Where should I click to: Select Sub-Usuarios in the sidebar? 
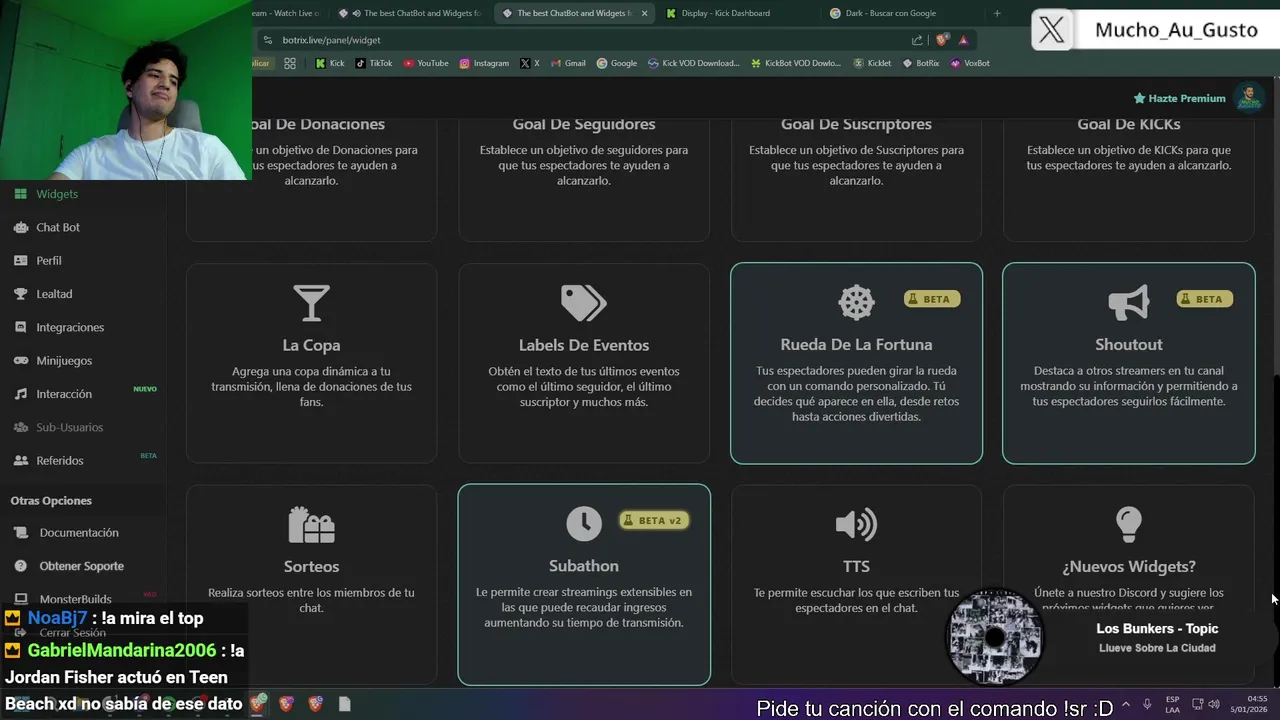(x=70, y=427)
